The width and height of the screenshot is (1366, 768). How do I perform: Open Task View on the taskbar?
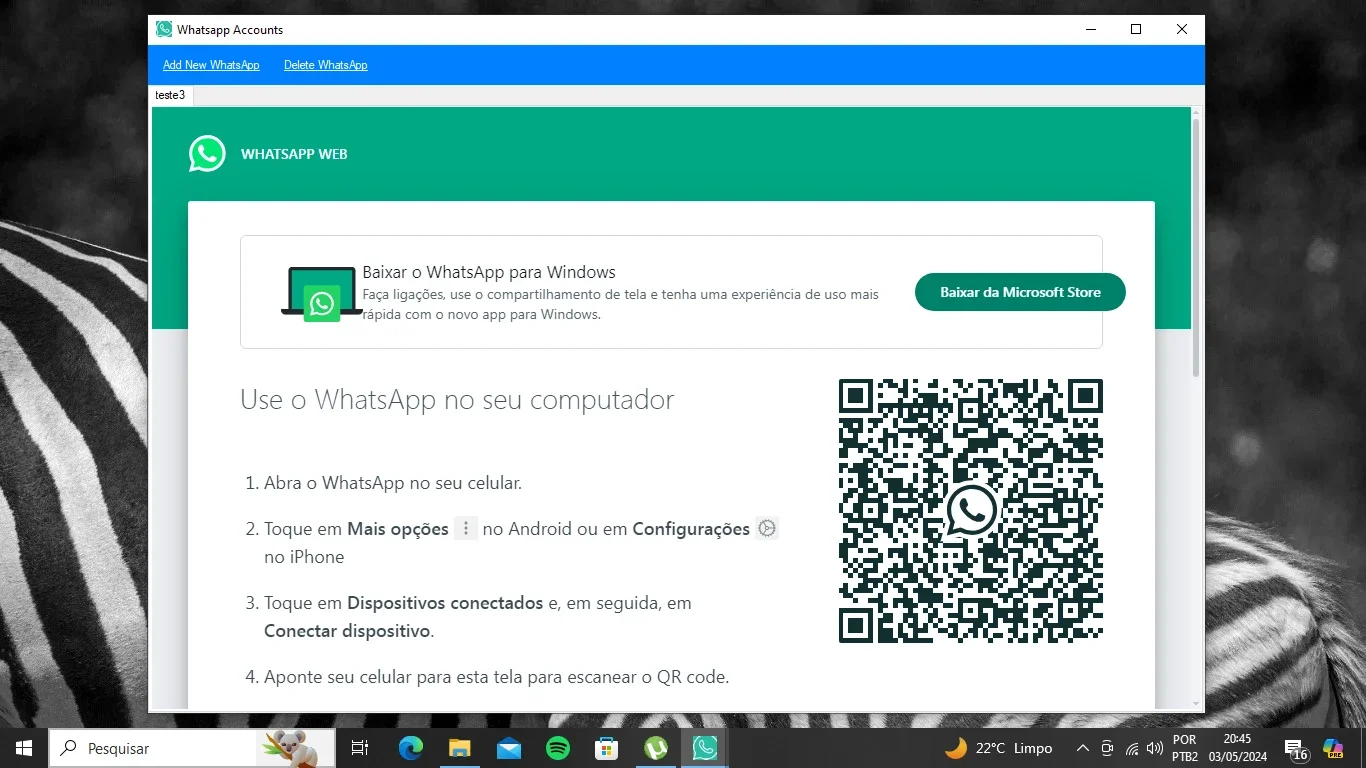tap(360, 748)
